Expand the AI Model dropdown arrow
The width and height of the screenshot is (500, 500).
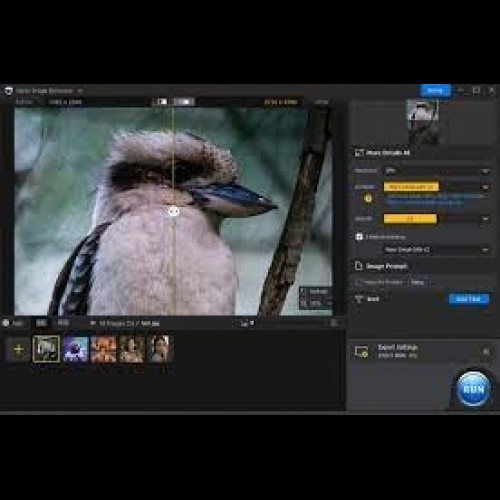485,187
